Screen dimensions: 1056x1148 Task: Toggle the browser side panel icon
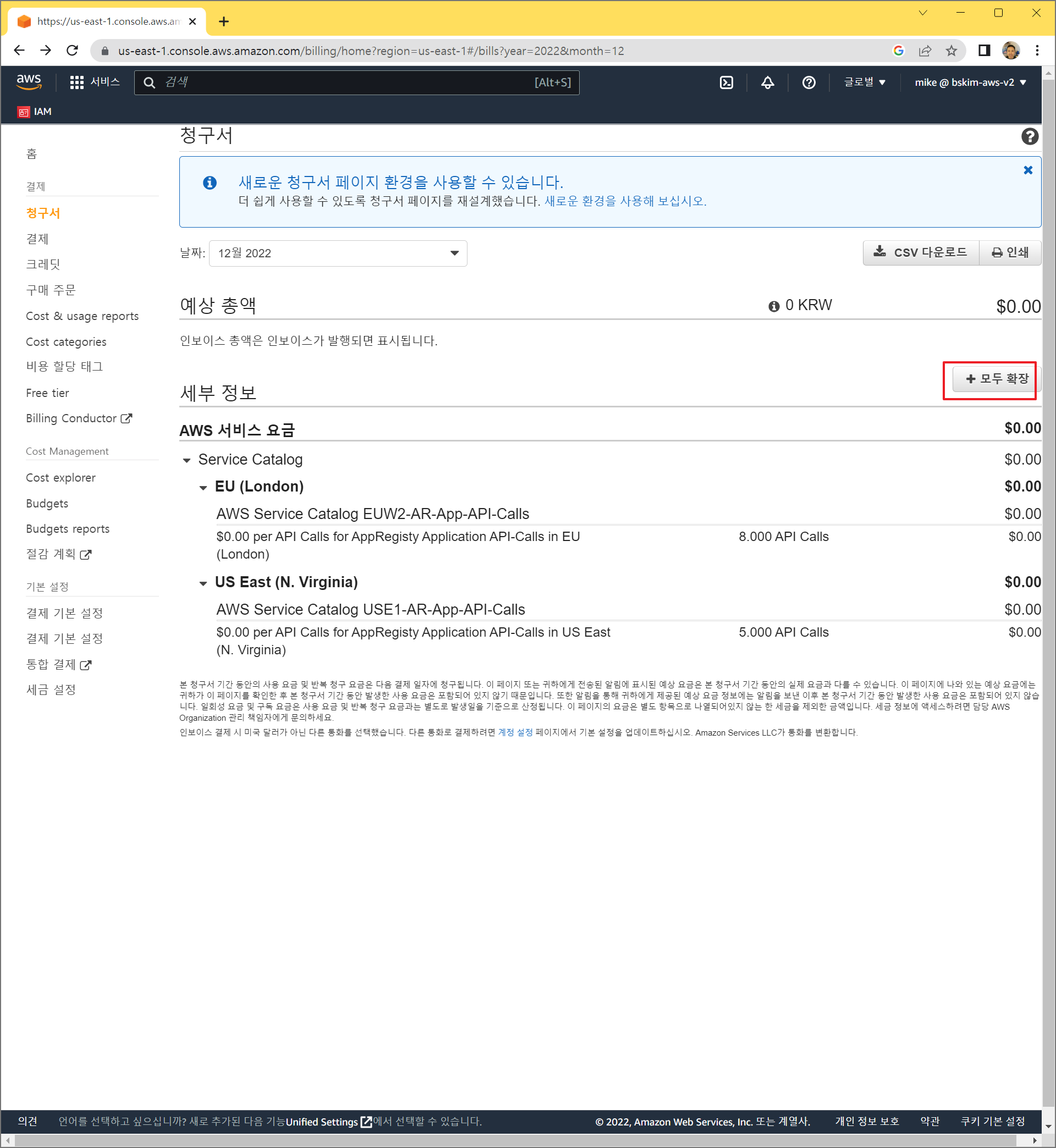pos(984,51)
